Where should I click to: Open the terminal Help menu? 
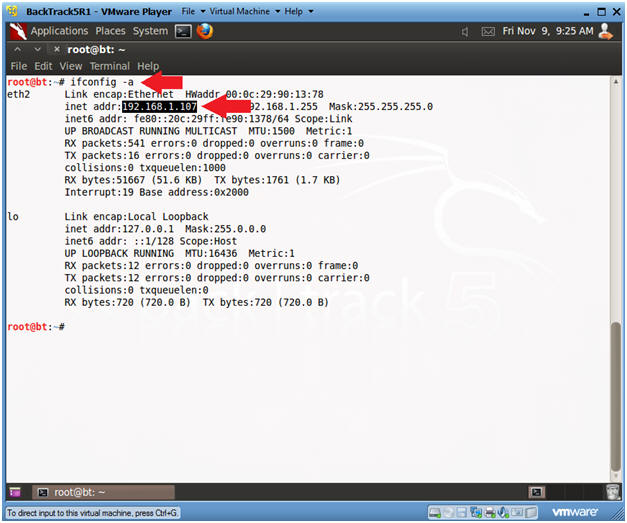pos(148,66)
